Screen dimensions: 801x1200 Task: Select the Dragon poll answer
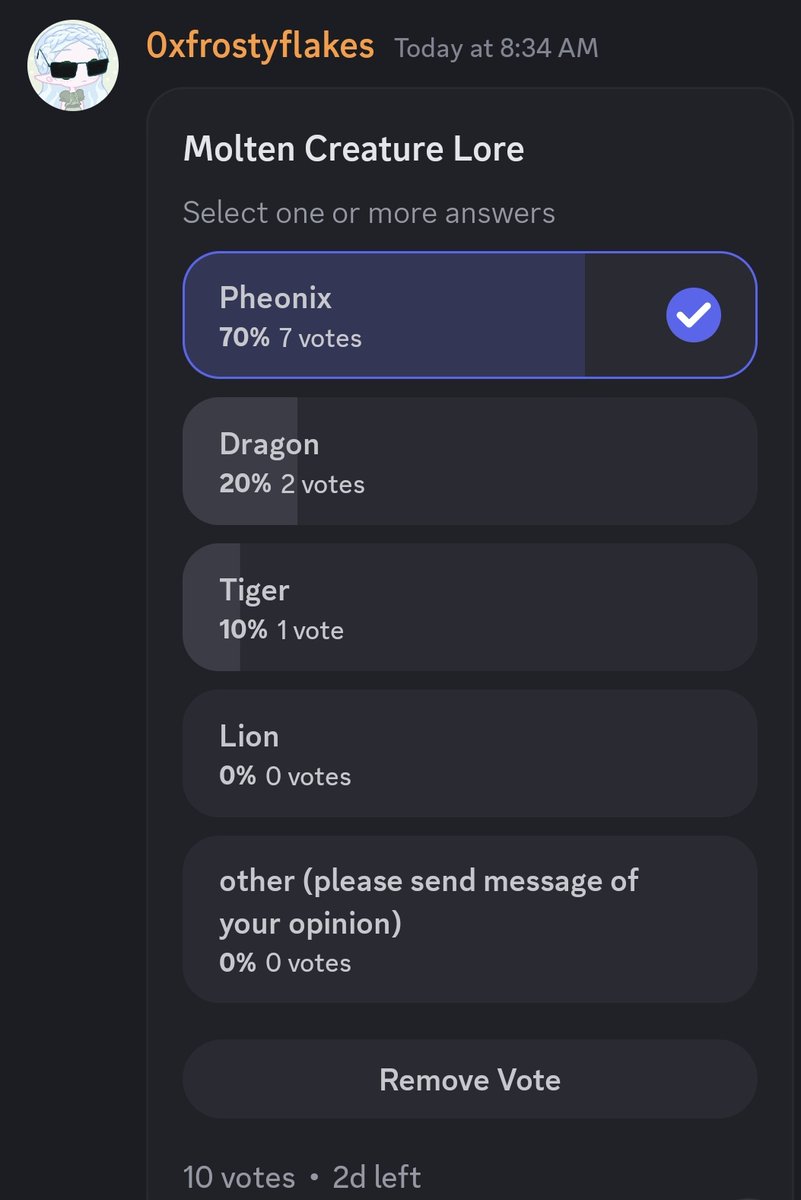coord(469,461)
